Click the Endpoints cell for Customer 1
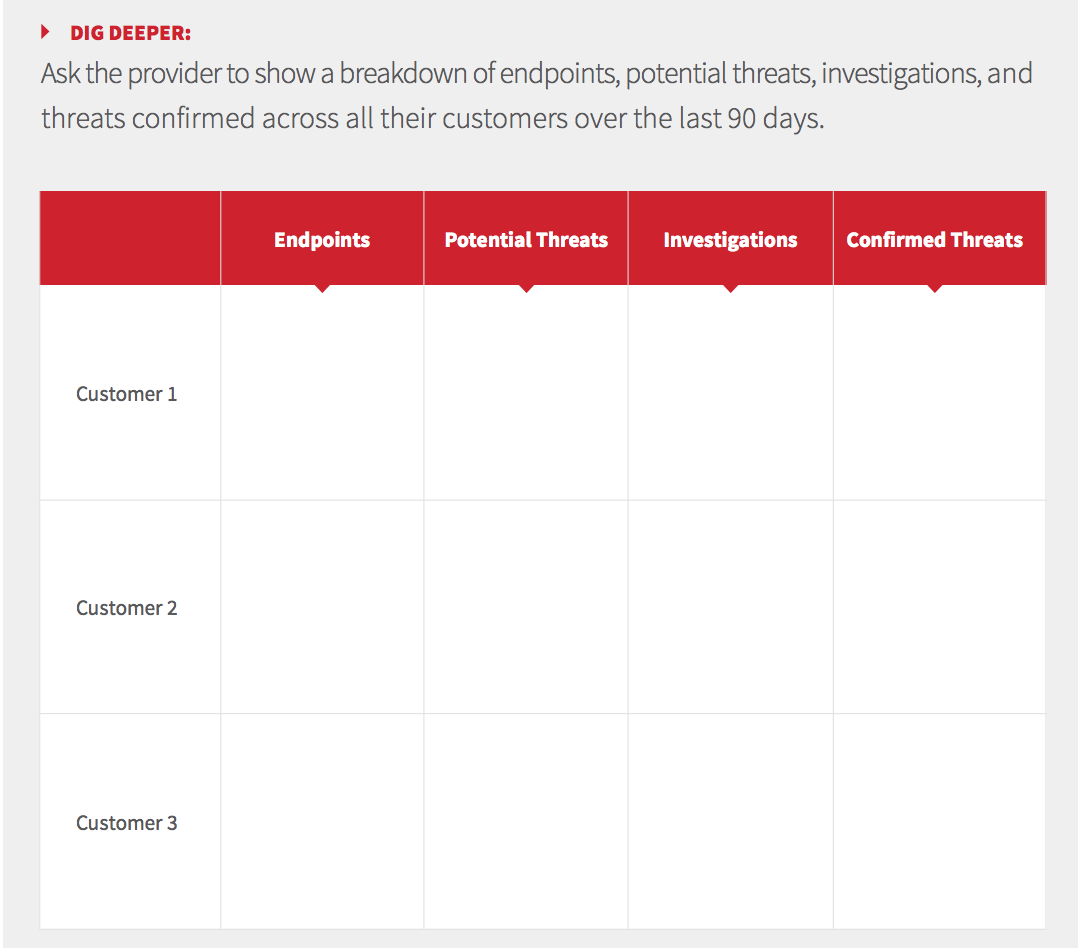Viewport: 1078px width, 948px height. [x=322, y=394]
